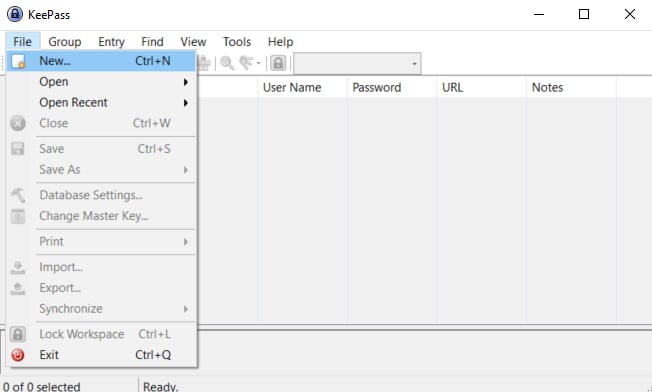Click the 'Ready.' status bar text
652x392 pixels.
(161, 387)
